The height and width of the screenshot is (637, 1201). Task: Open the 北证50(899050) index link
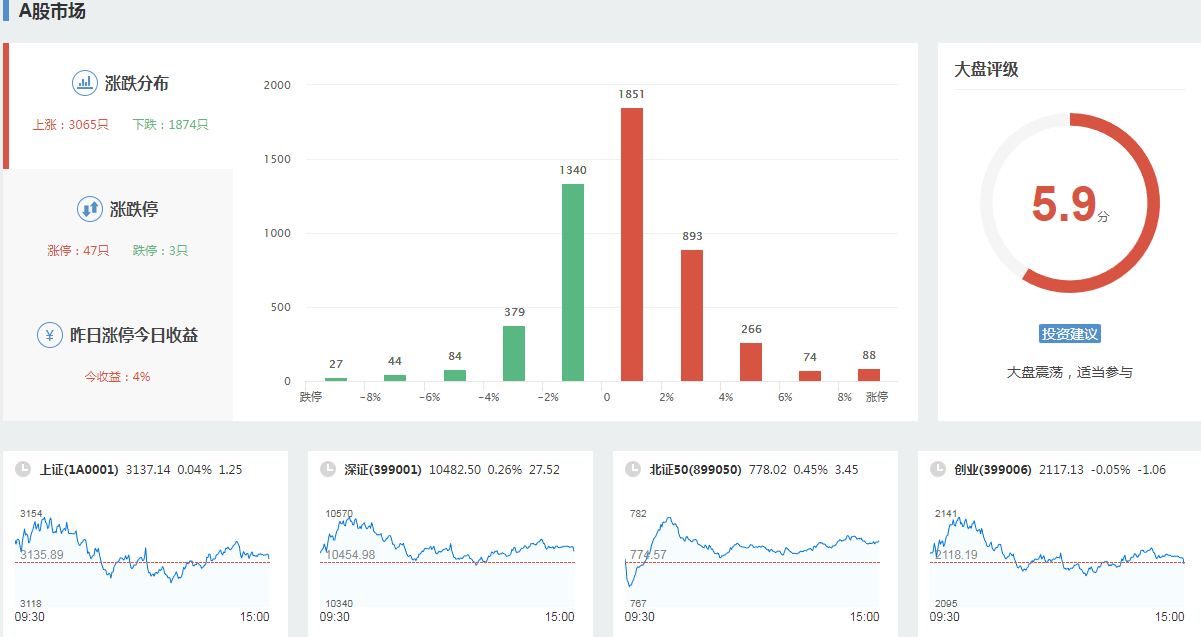pyautogui.click(x=695, y=469)
